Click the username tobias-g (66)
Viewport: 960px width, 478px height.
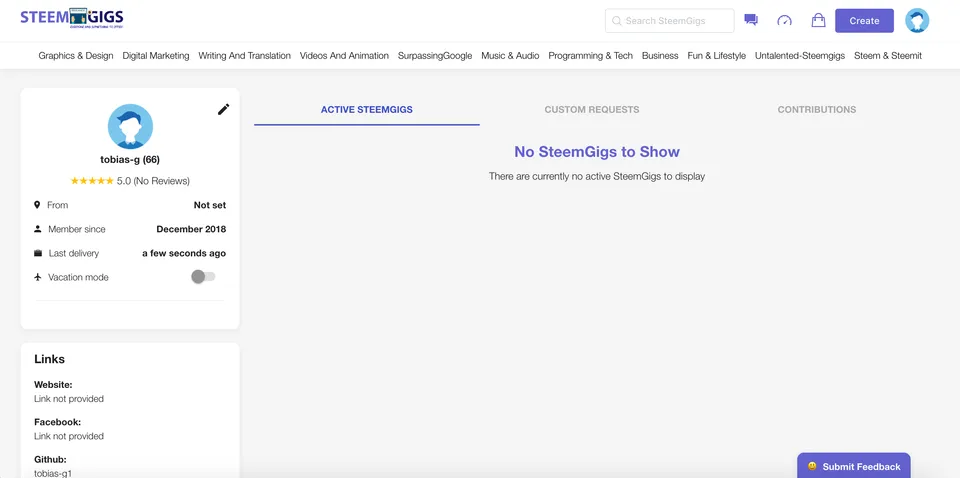(130, 160)
